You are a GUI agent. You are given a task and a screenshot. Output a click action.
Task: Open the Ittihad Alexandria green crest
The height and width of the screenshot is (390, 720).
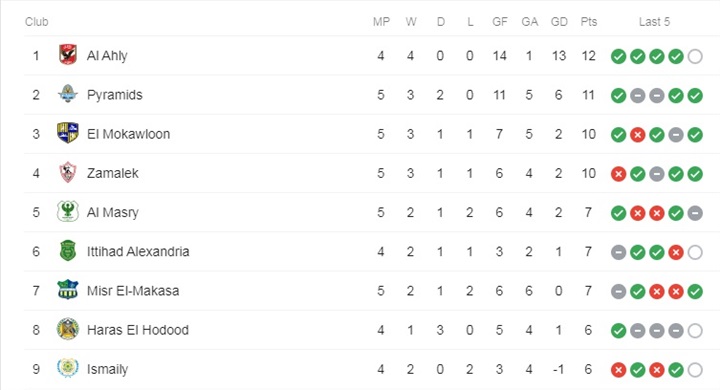pyautogui.click(x=68, y=251)
